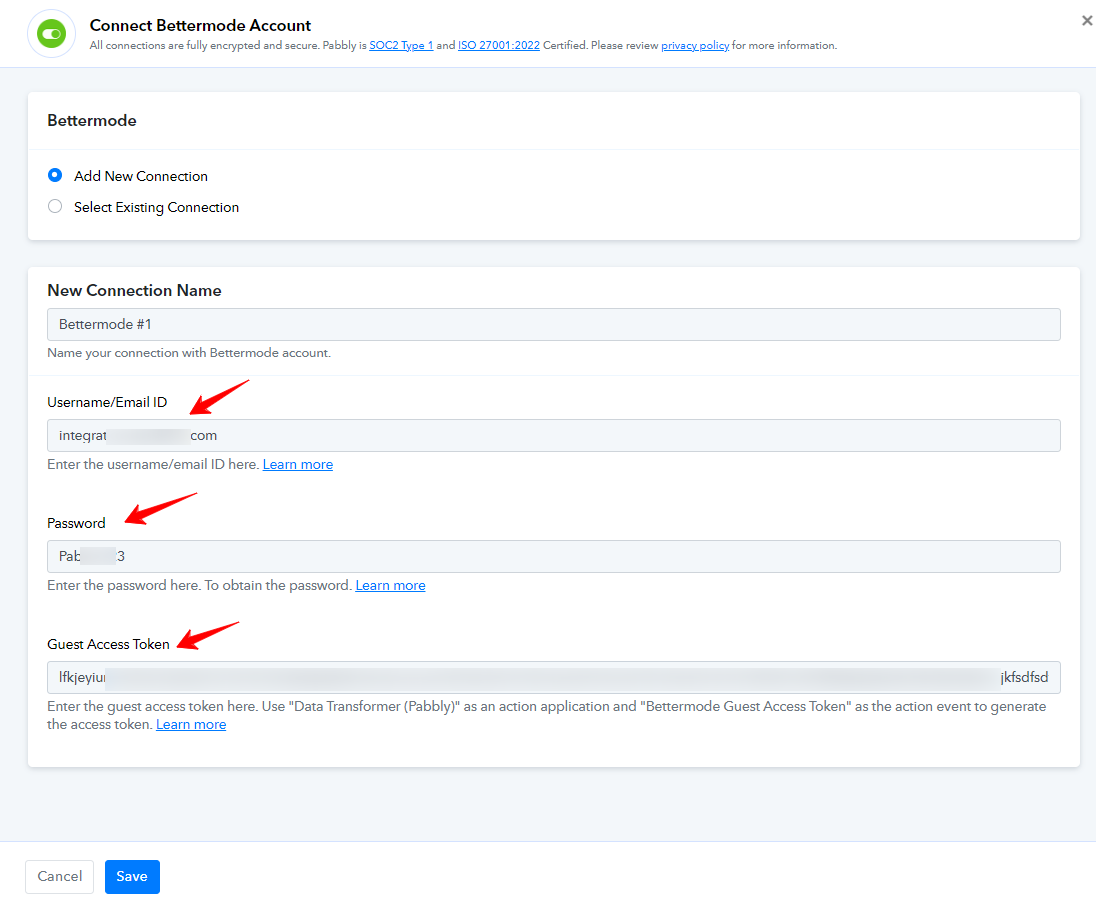This screenshot has width=1096, height=911.
Task: Focus the New Connection Name field
Action: [x=554, y=324]
